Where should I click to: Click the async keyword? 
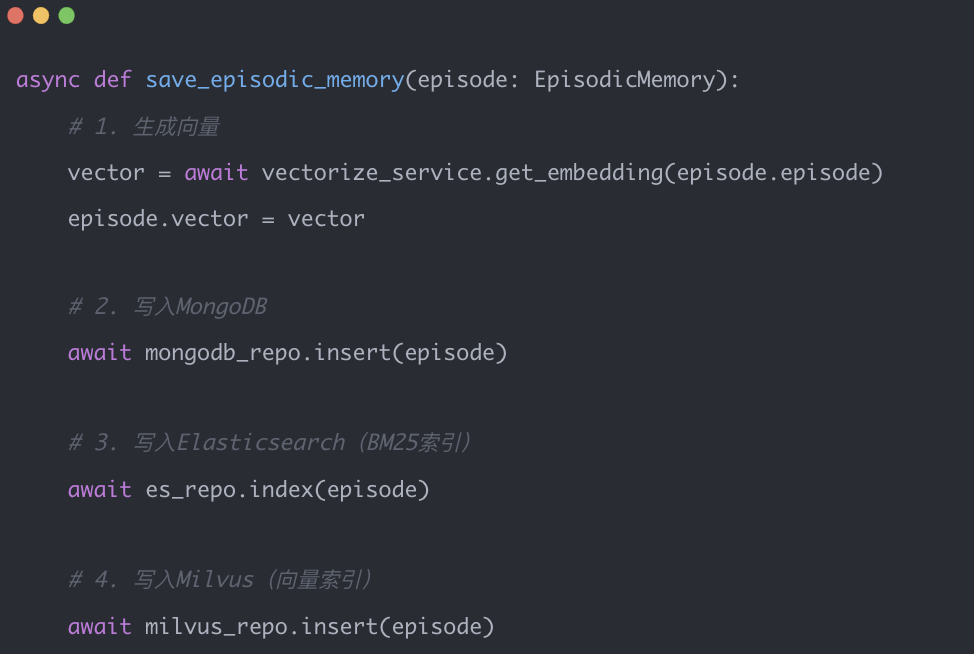tap(48, 80)
